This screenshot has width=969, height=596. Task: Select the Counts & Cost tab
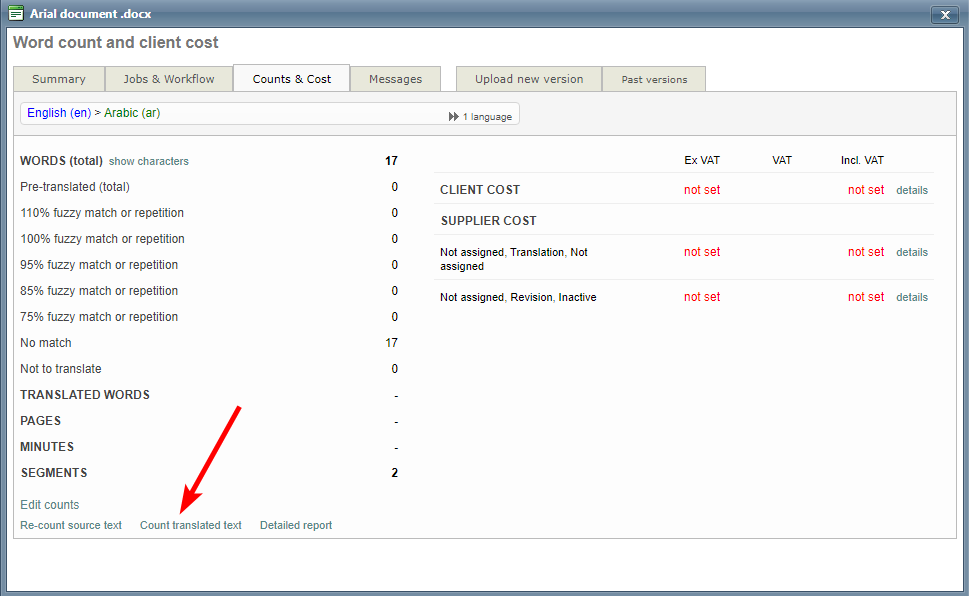(292, 79)
